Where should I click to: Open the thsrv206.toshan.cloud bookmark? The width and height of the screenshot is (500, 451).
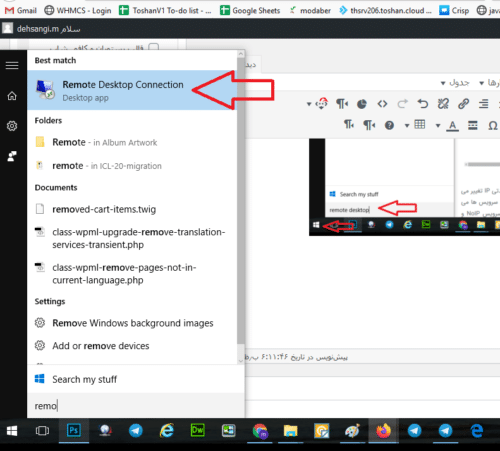385,11
